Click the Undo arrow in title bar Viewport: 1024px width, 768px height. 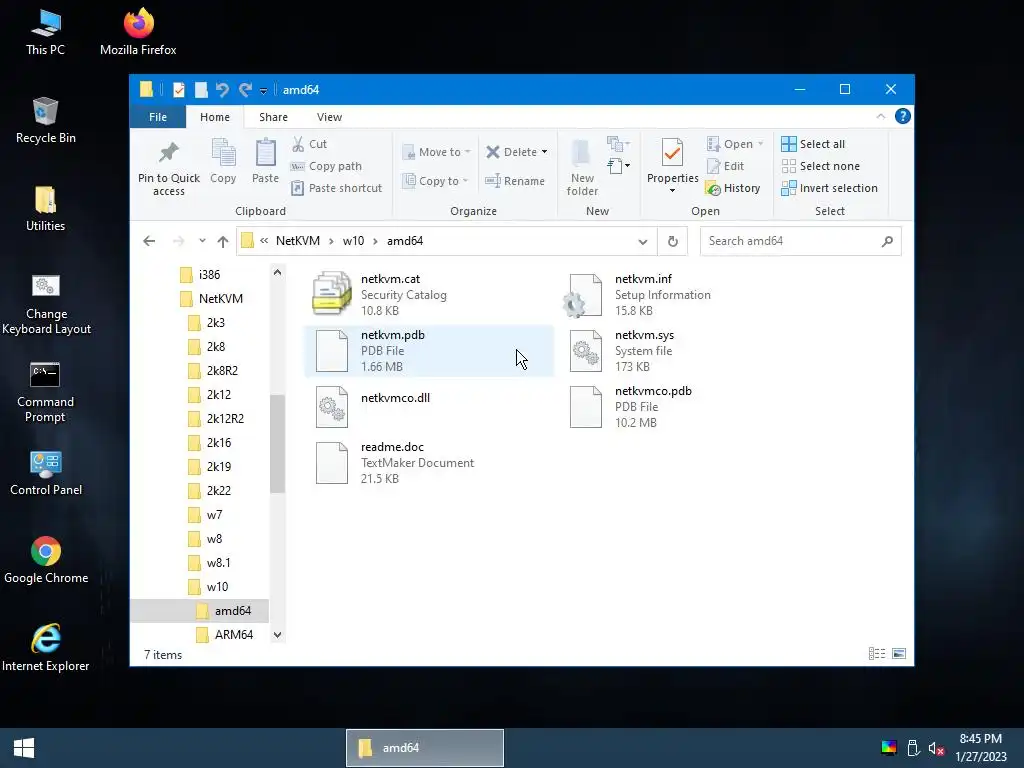(222, 89)
